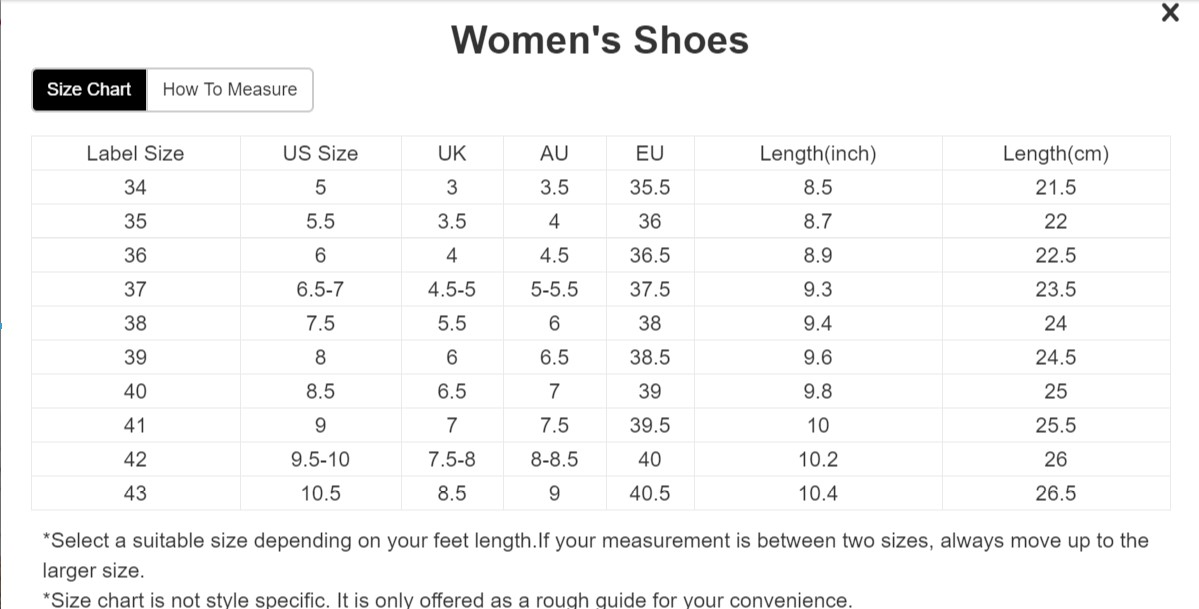Click the Women's Shoes heading
This screenshot has height=609, width=1199.
(599, 40)
